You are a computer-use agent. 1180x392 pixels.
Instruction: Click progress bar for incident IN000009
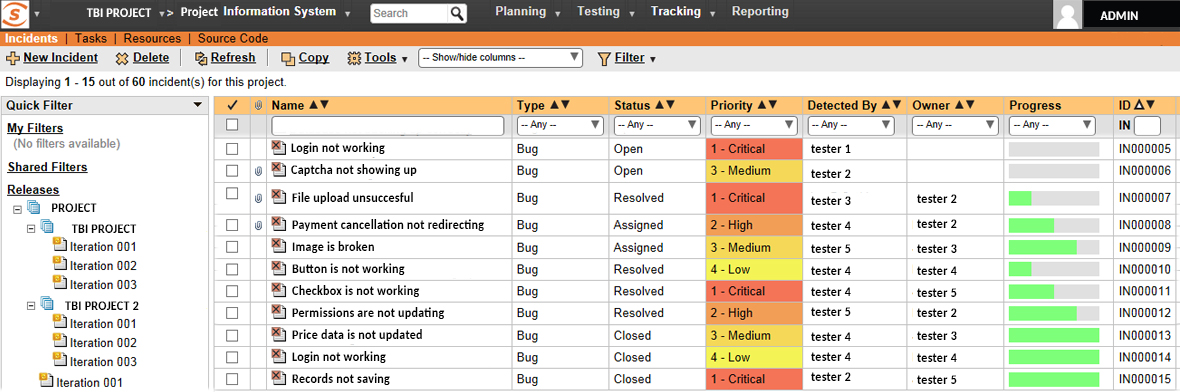(1054, 248)
